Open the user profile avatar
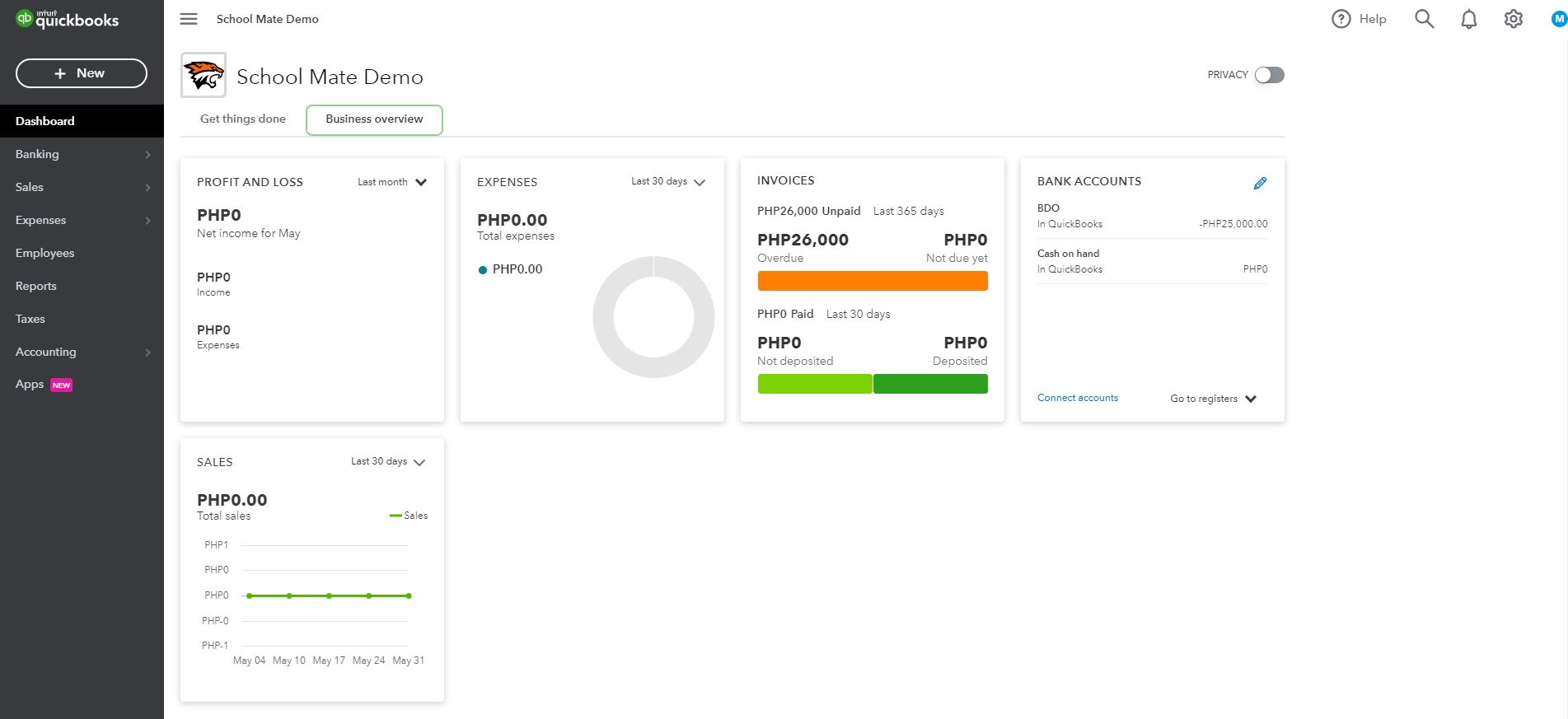 [x=1559, y=19]
